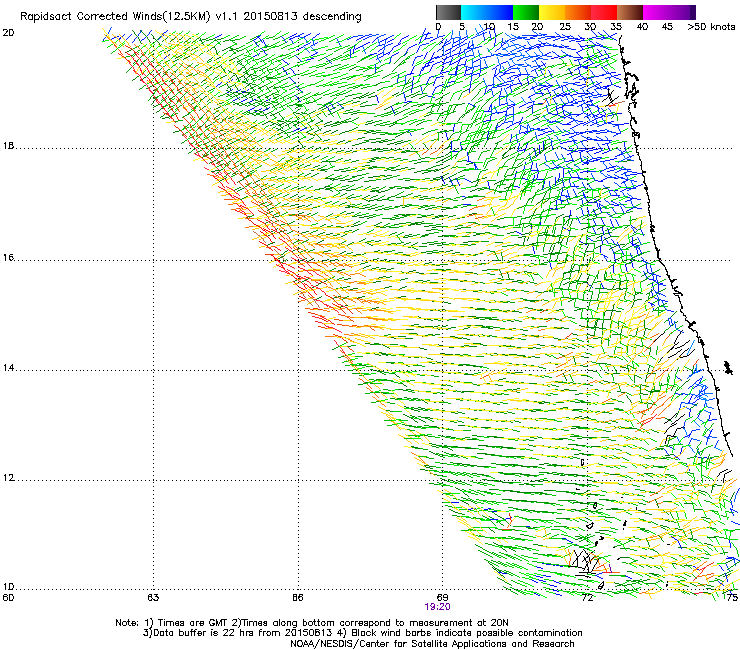Click the cyan 5-10 knots legend swatch
This screenshot has width=740, height=650.
click(x=474, y=12)
